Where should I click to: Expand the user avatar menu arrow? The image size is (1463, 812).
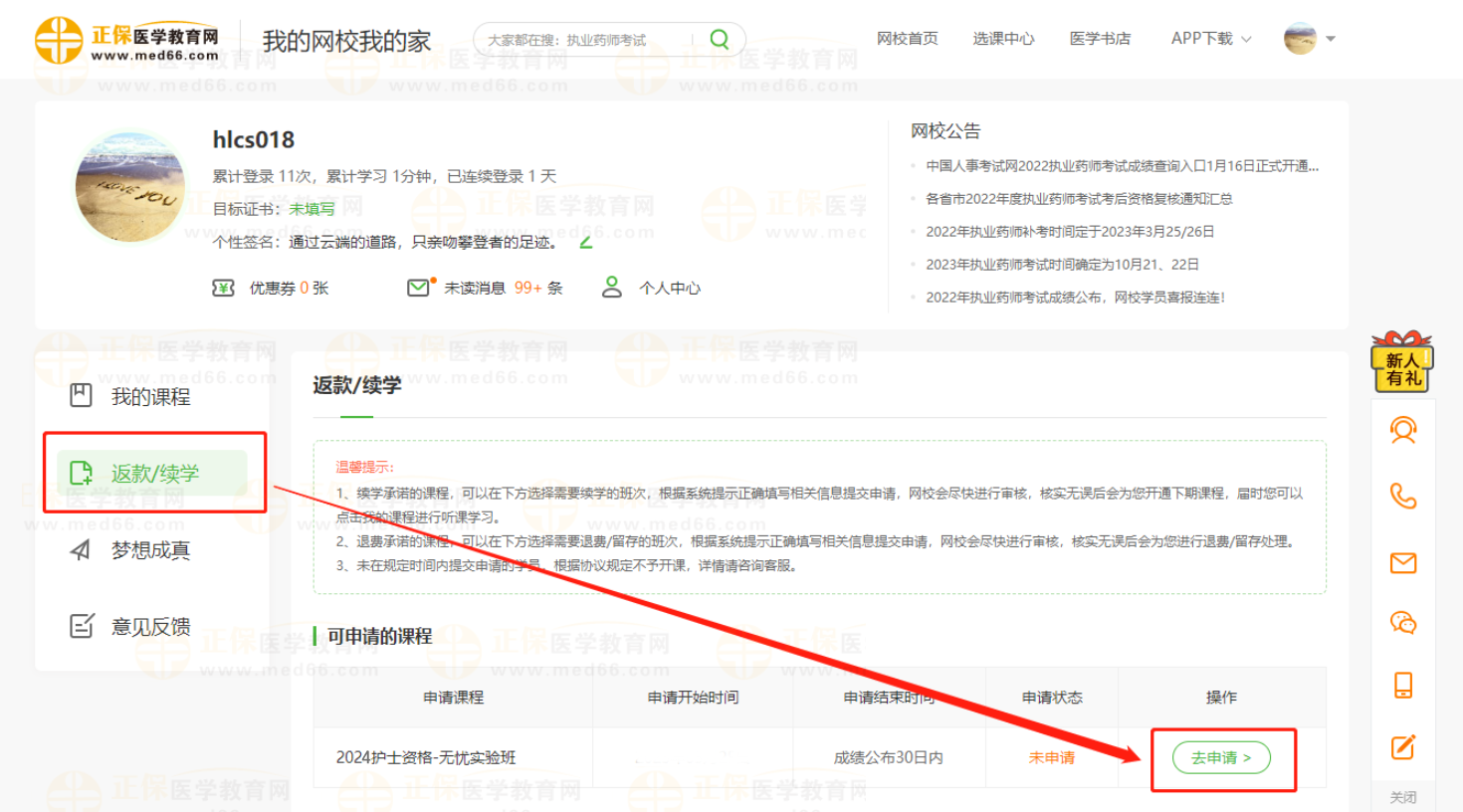[1331, 39]
